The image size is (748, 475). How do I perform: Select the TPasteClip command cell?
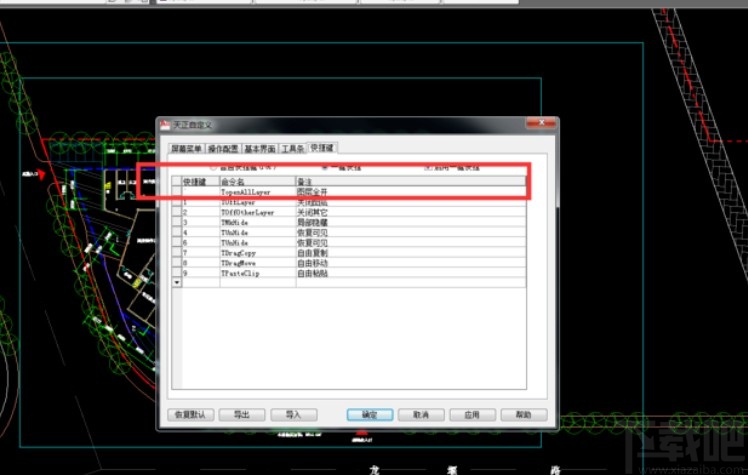pos(258,273)
